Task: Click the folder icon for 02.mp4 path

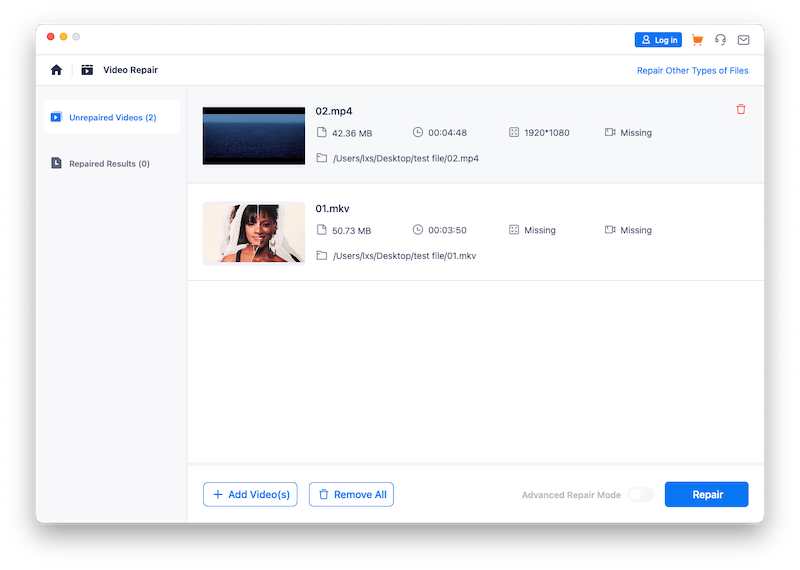Action: [321, 158]
